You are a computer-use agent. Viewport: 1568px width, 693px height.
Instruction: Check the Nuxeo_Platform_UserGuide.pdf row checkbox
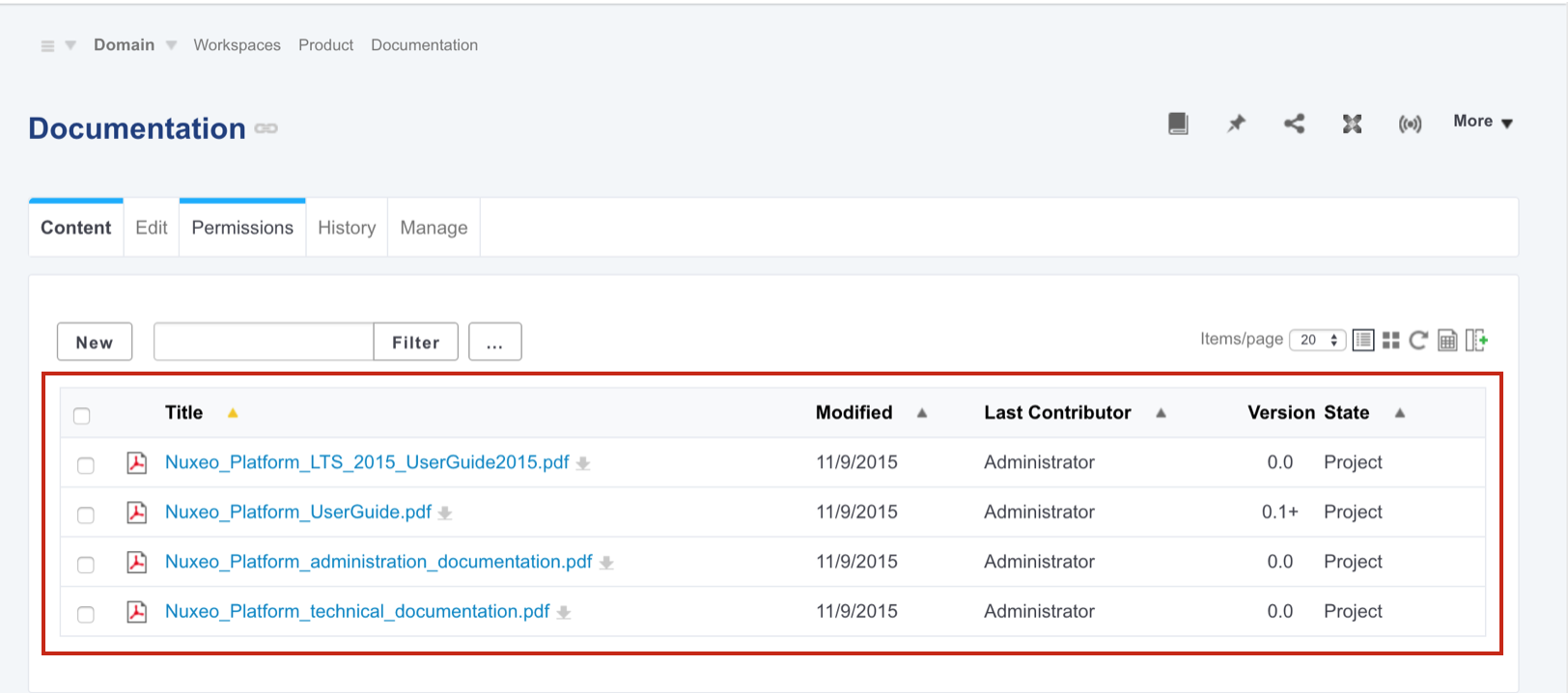click(86, 514)
